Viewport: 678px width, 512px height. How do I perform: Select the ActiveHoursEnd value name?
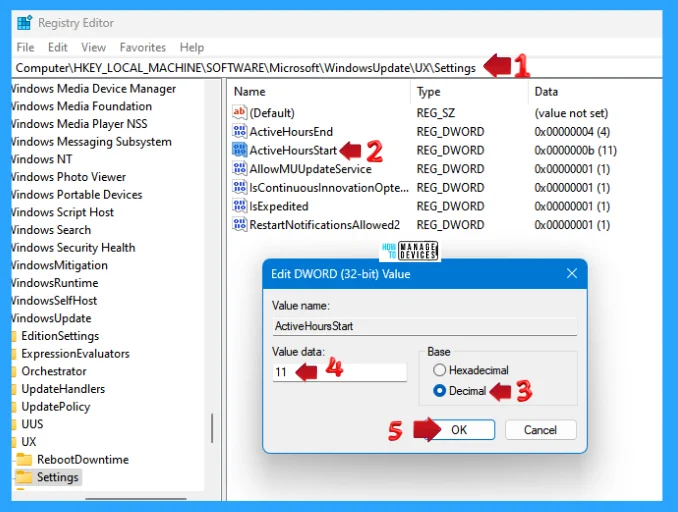(x=291, y=131)
